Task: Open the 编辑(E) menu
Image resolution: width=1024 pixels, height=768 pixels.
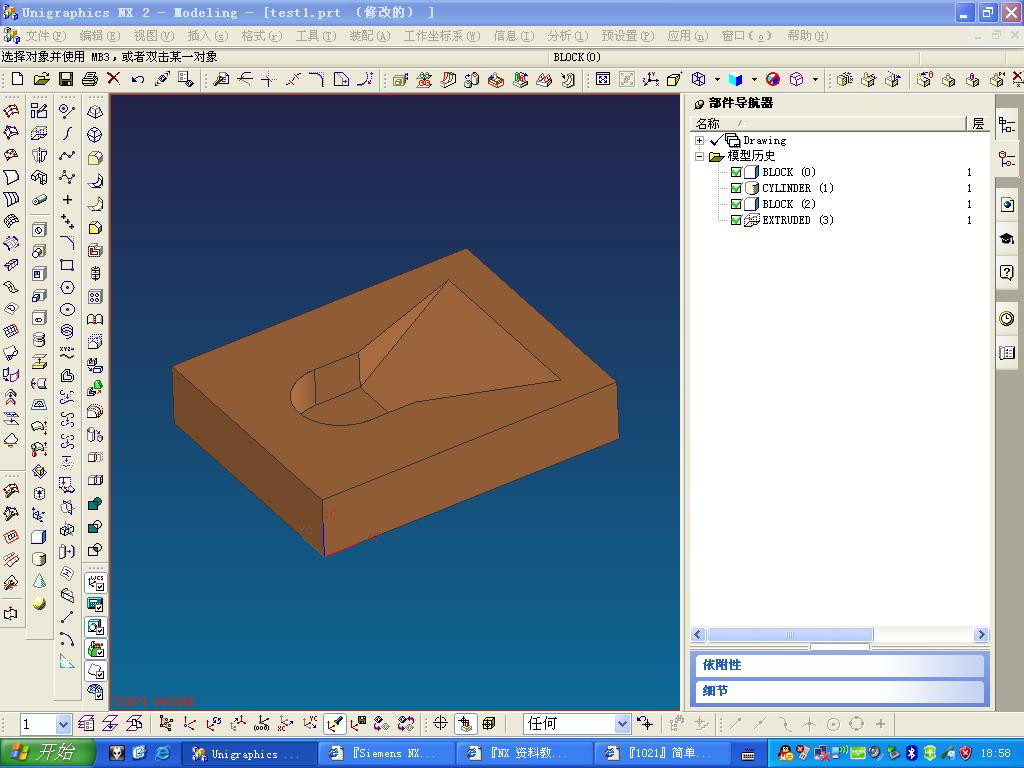Action: (x=99, y=36)
